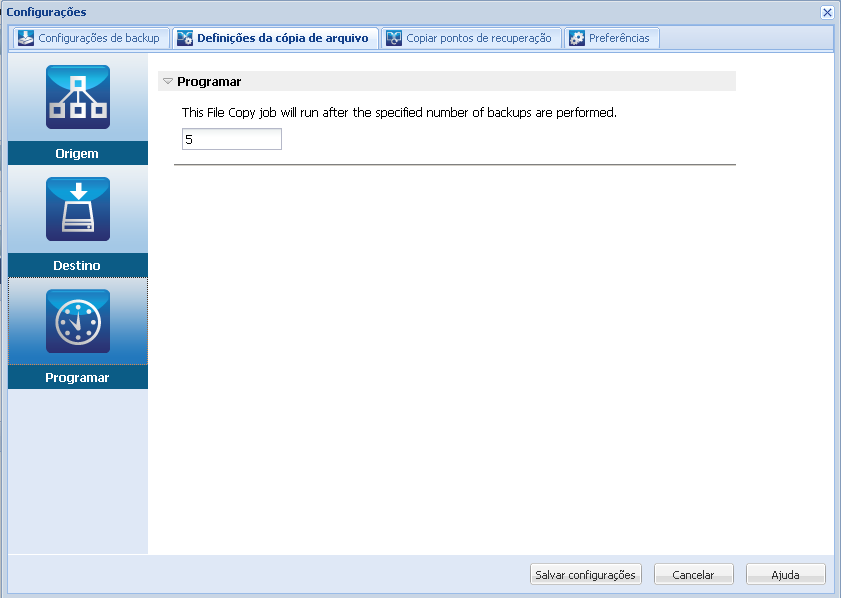Image resolution: width=841 pixels, height=598 pixels.
Task: Open the Origem network hierarchy icon
Action: coord(78,97)
